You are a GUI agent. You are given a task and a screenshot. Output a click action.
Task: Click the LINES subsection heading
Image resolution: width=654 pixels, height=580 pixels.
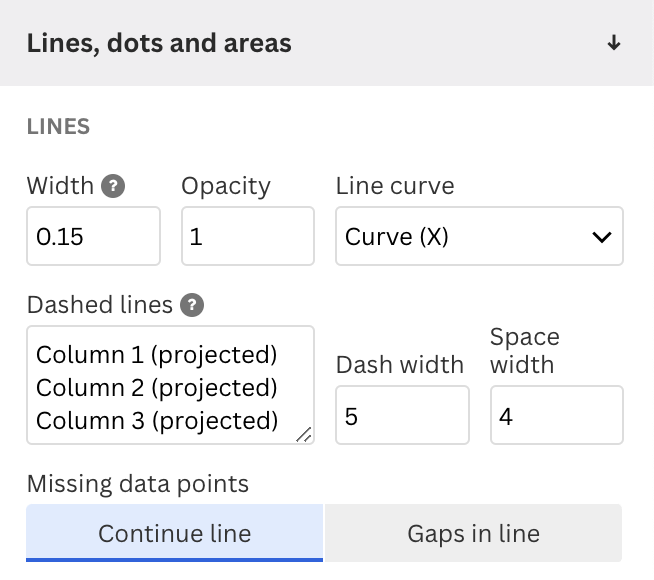58,126
